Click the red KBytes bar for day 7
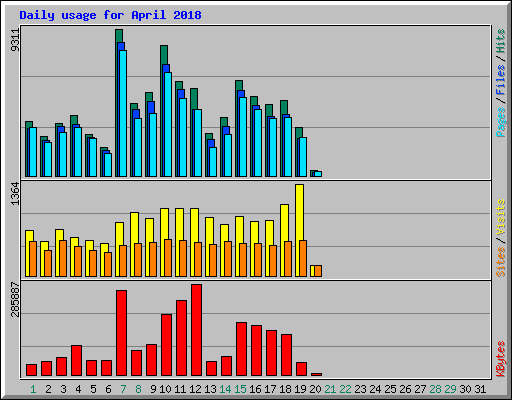 pos(121,333)
